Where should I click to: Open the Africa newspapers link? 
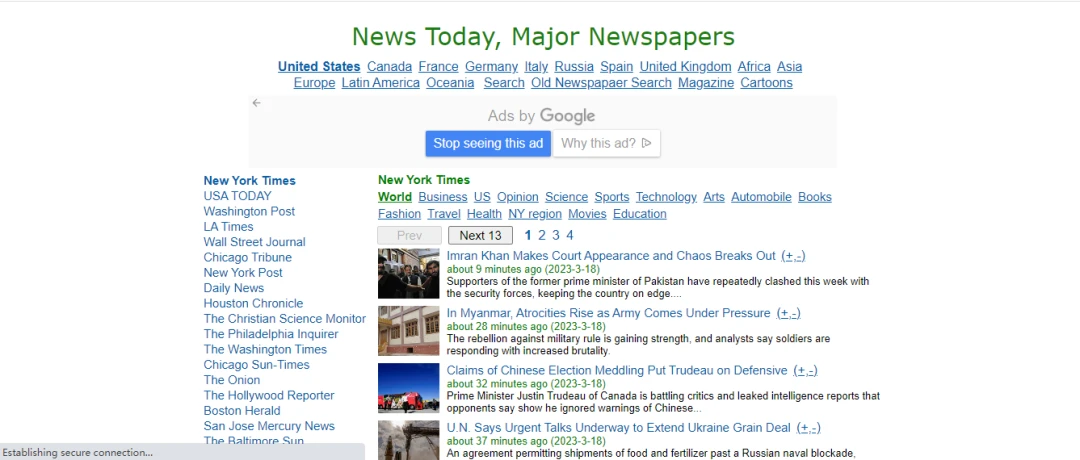[x=754, y=67]
